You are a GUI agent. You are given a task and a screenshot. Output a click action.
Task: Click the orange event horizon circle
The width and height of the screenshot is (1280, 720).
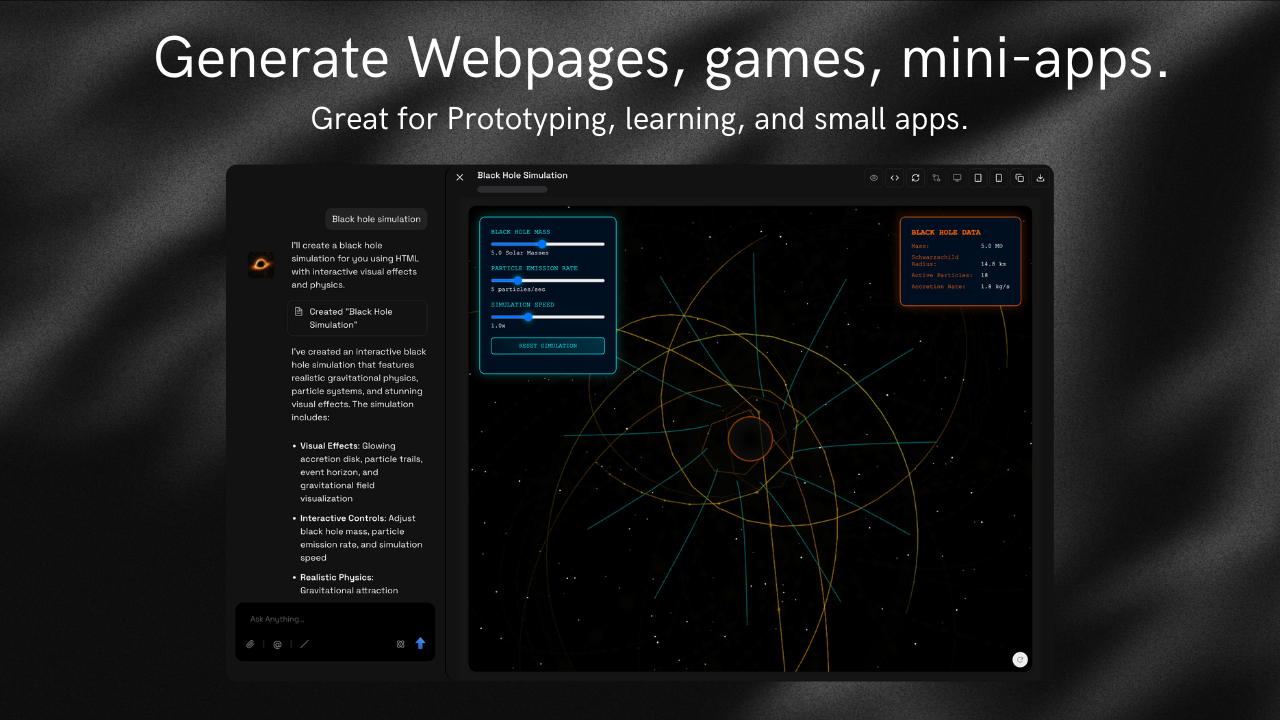(750, 439)
